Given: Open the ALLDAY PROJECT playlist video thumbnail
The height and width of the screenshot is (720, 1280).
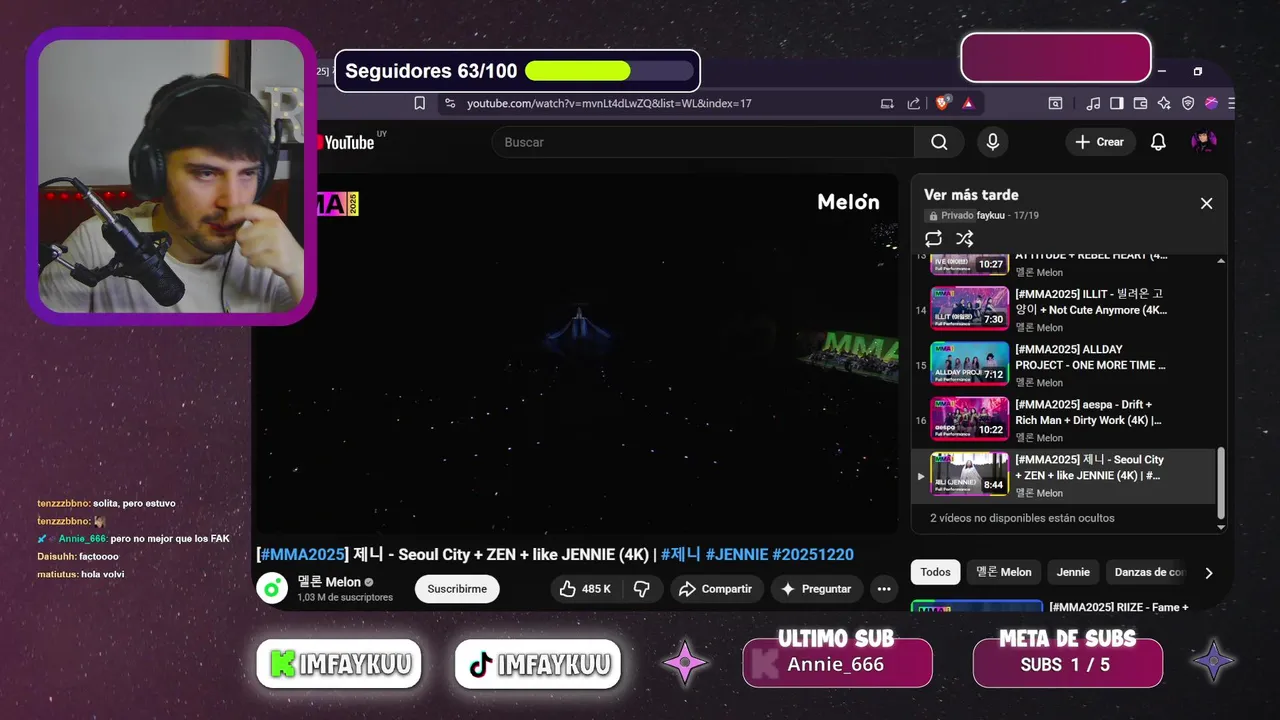Looking at the screenshot, I should pos(969,363).
